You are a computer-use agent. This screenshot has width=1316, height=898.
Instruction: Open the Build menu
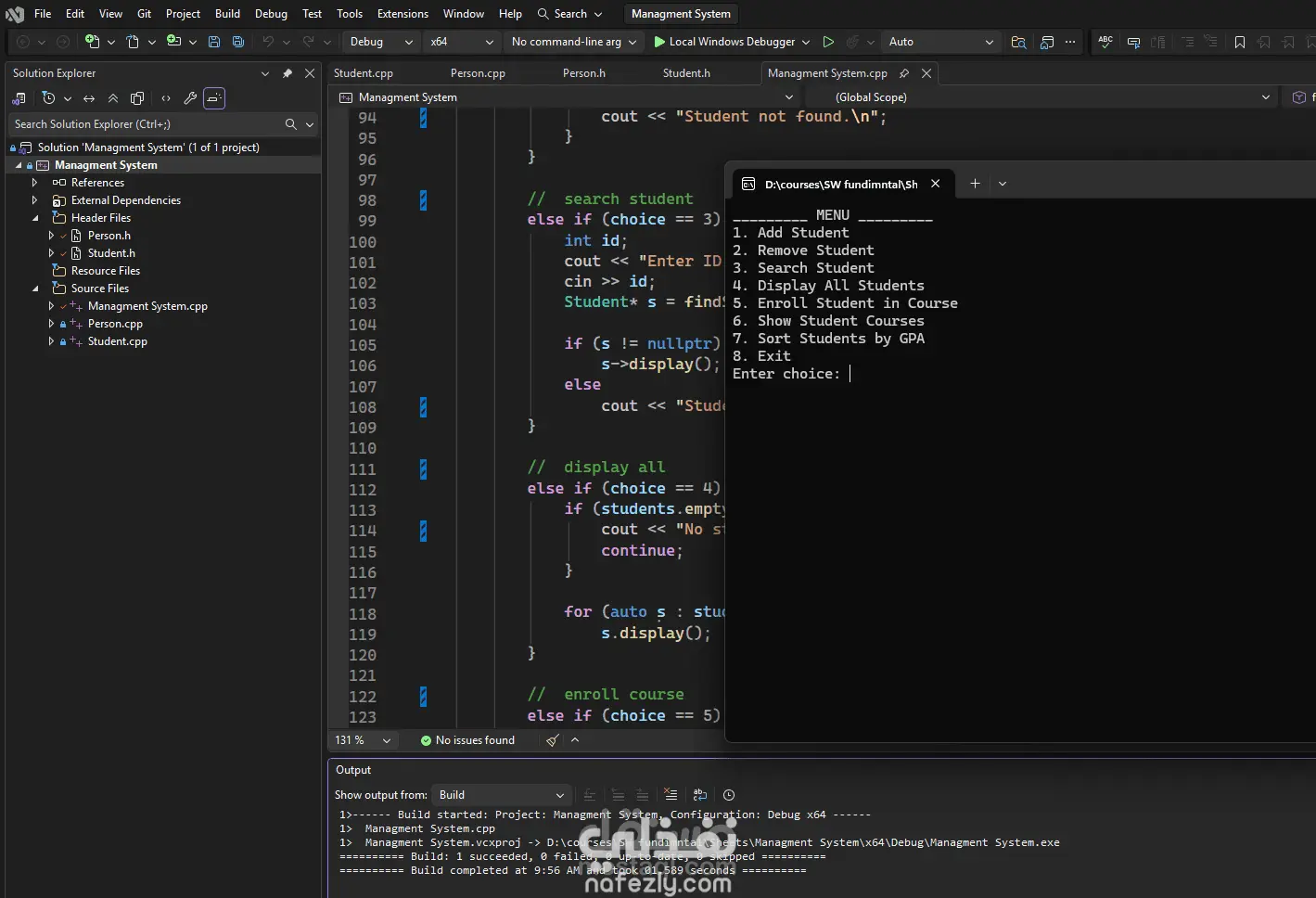(x=227, y=14)
